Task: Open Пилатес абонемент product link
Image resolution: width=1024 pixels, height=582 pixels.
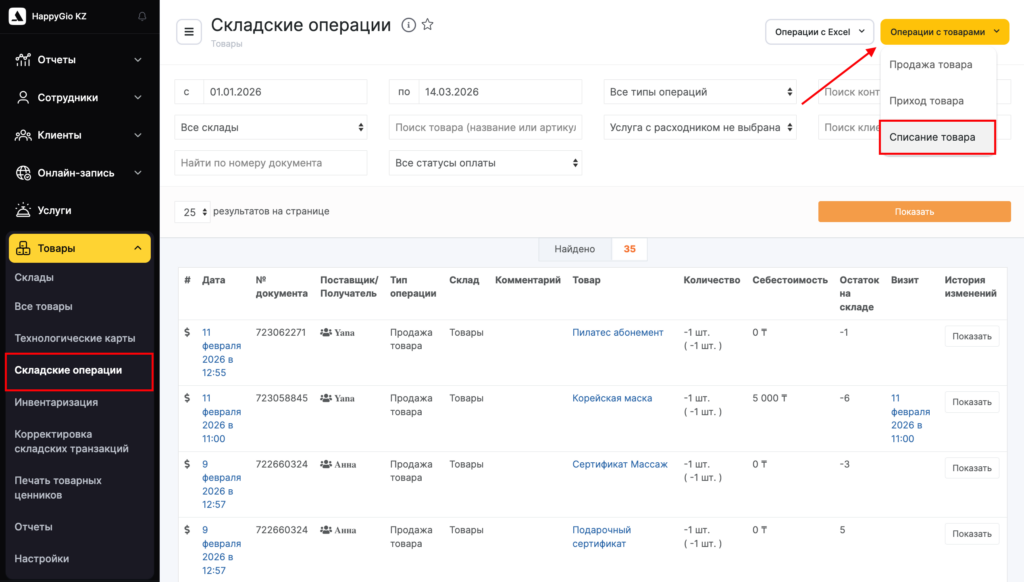Action: pos(617,333)
